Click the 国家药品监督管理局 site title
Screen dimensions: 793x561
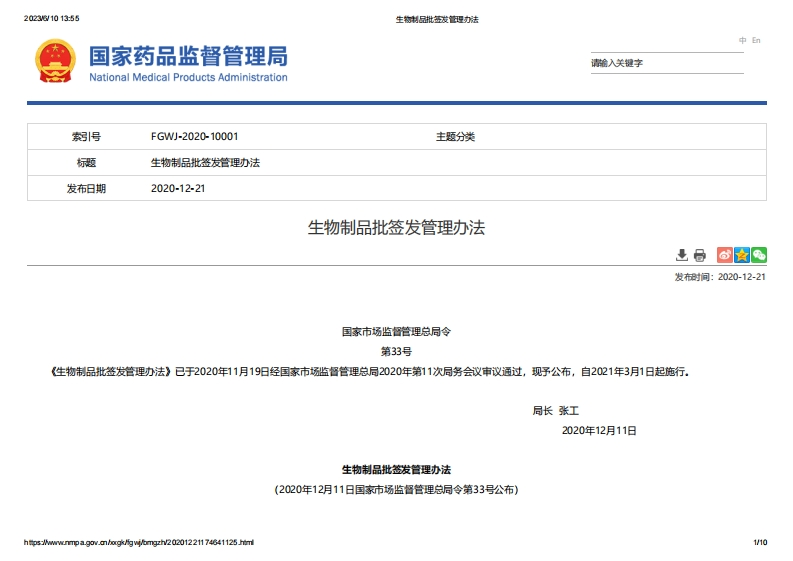pos(188,55)
